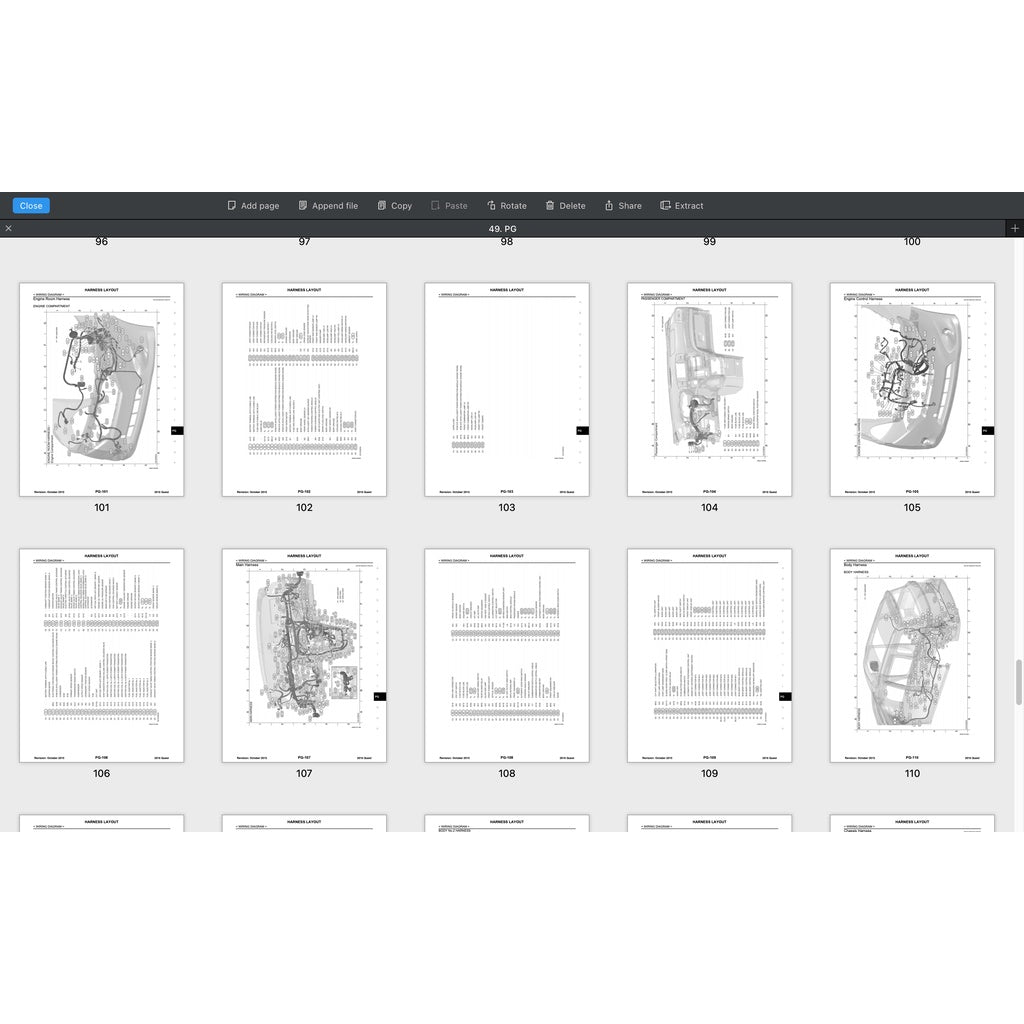
Task: Click the Share icon
Action: (609, 206)
